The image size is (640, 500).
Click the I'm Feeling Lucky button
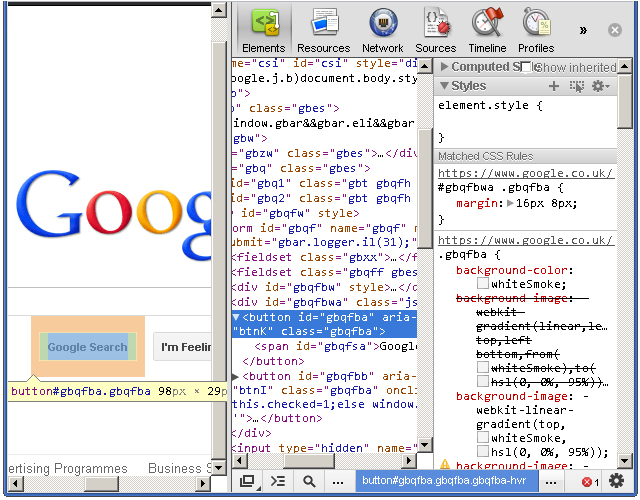pos(182,347)
